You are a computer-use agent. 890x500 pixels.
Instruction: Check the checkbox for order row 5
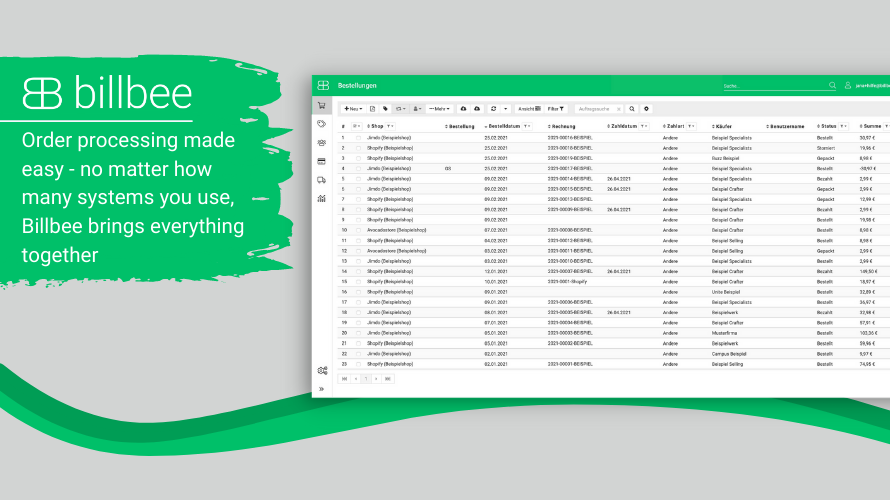[358, 179]
